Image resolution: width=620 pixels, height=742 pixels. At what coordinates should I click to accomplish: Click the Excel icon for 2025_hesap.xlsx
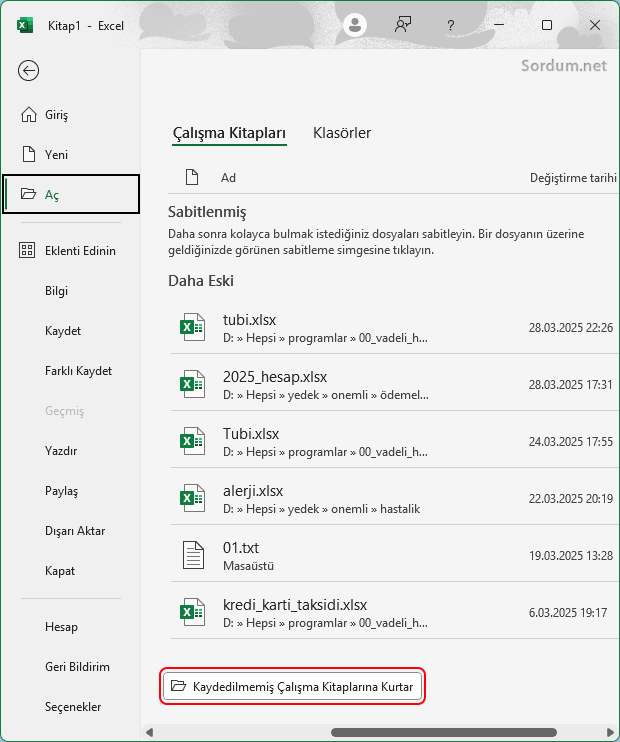click(192, 384)
